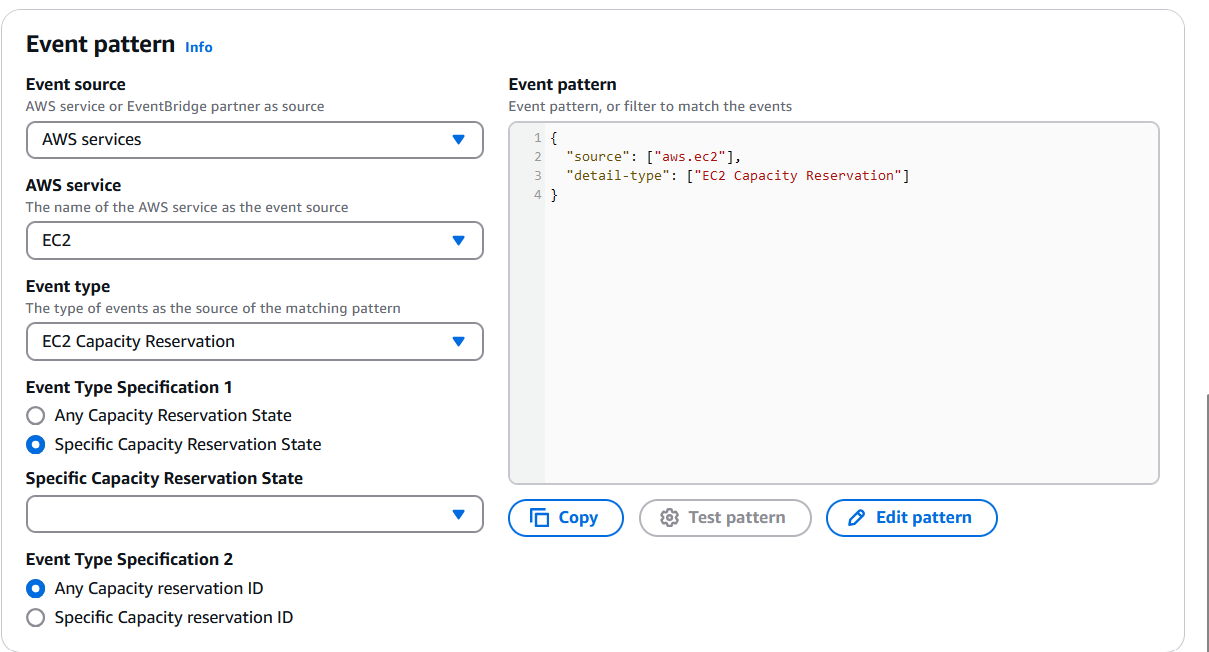Screen dimensions: 1209x652
Task: Click the pencil icon on Edit pattern
Action: coord(856,518)
